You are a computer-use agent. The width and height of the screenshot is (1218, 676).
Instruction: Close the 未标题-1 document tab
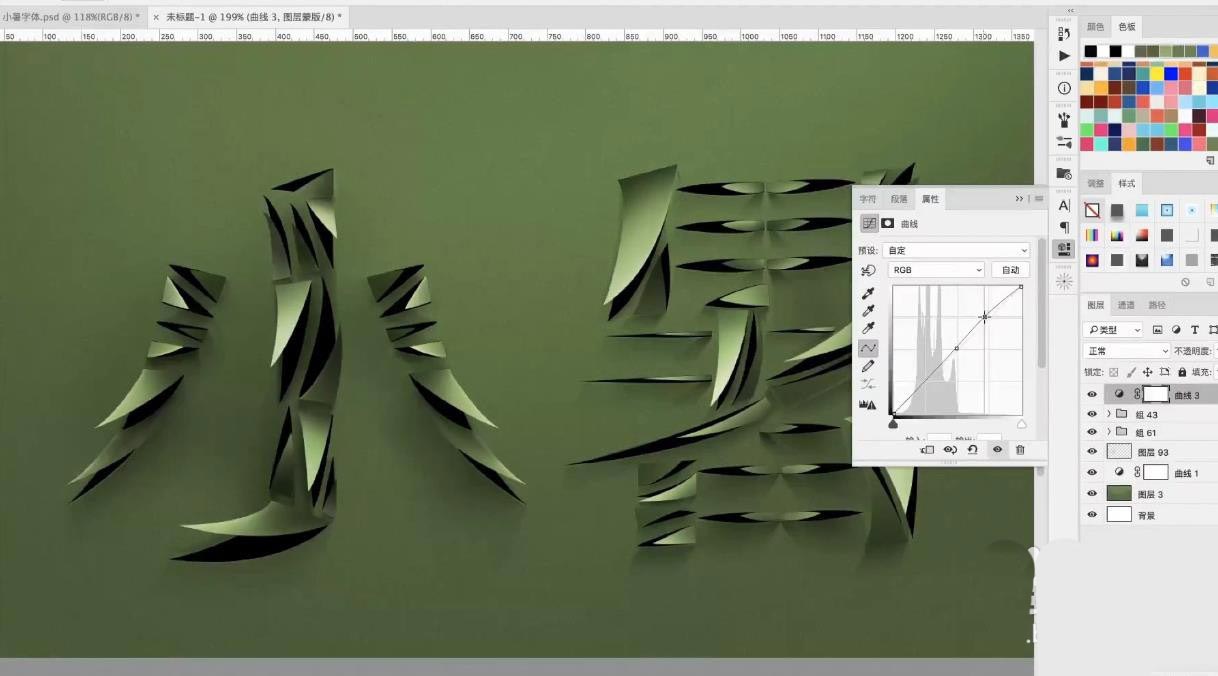(x=156, y=17)
